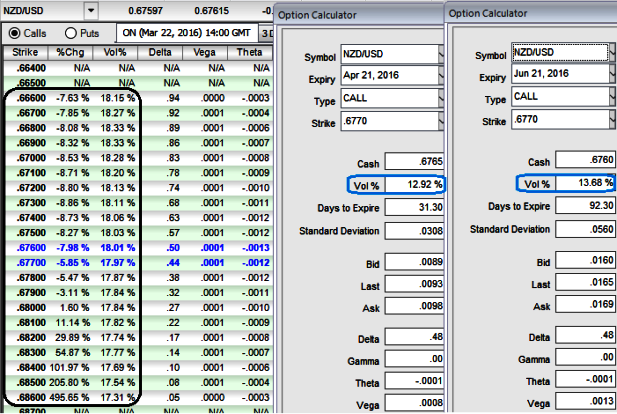Click the Theta column header
This screenshot has width=617, height=414.
tap(250, 52)
